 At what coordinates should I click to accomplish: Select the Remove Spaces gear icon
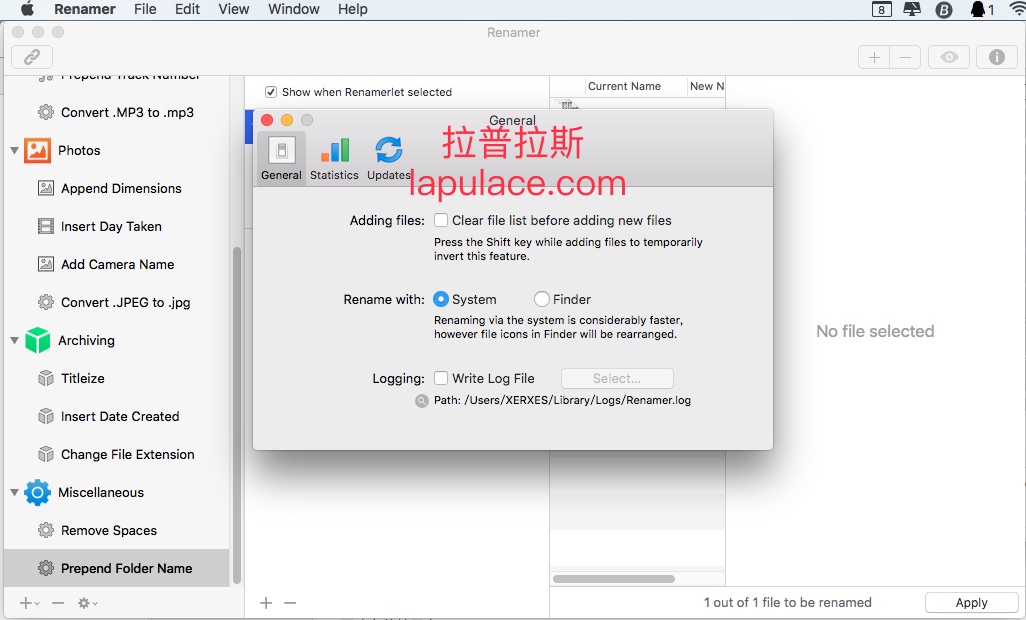[46, 530]
